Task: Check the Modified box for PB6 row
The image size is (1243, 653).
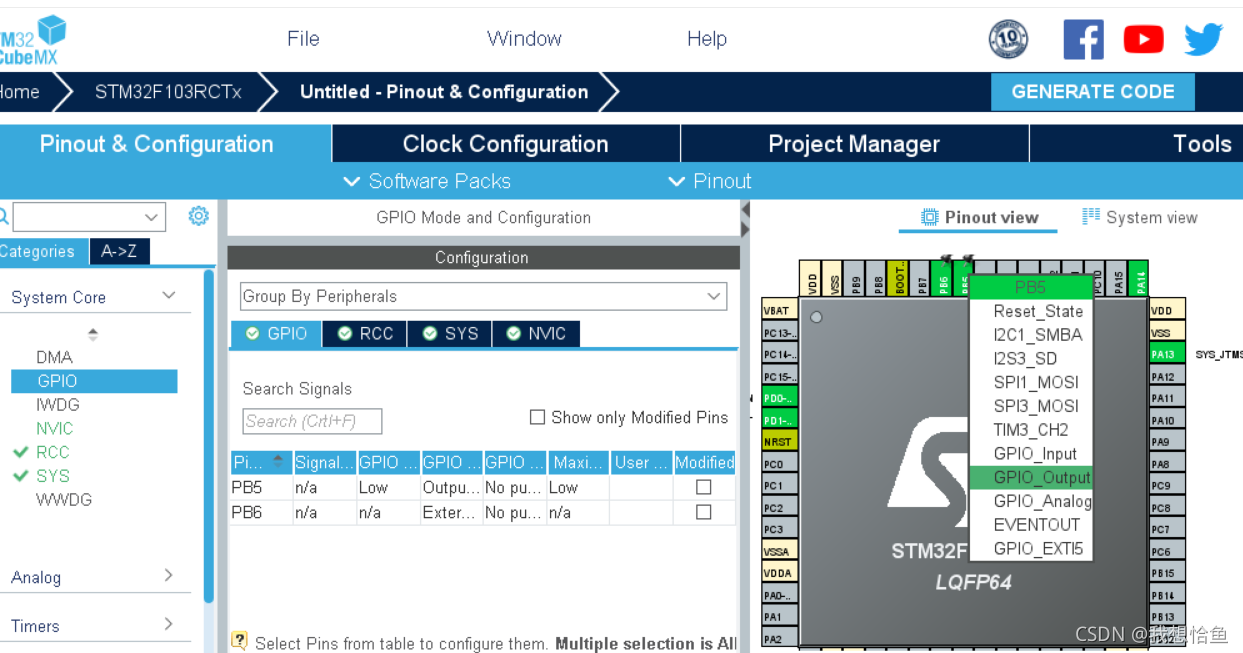Action: (704, 512)
